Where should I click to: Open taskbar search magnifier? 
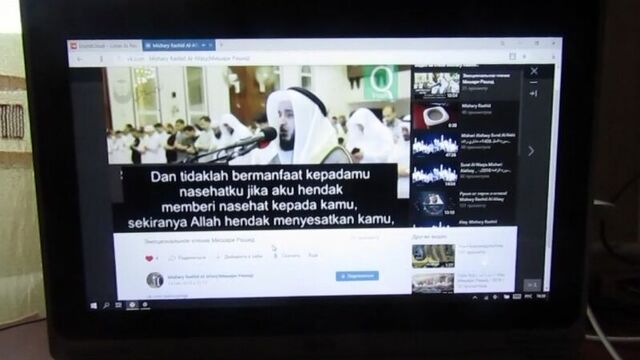point(106,305)
